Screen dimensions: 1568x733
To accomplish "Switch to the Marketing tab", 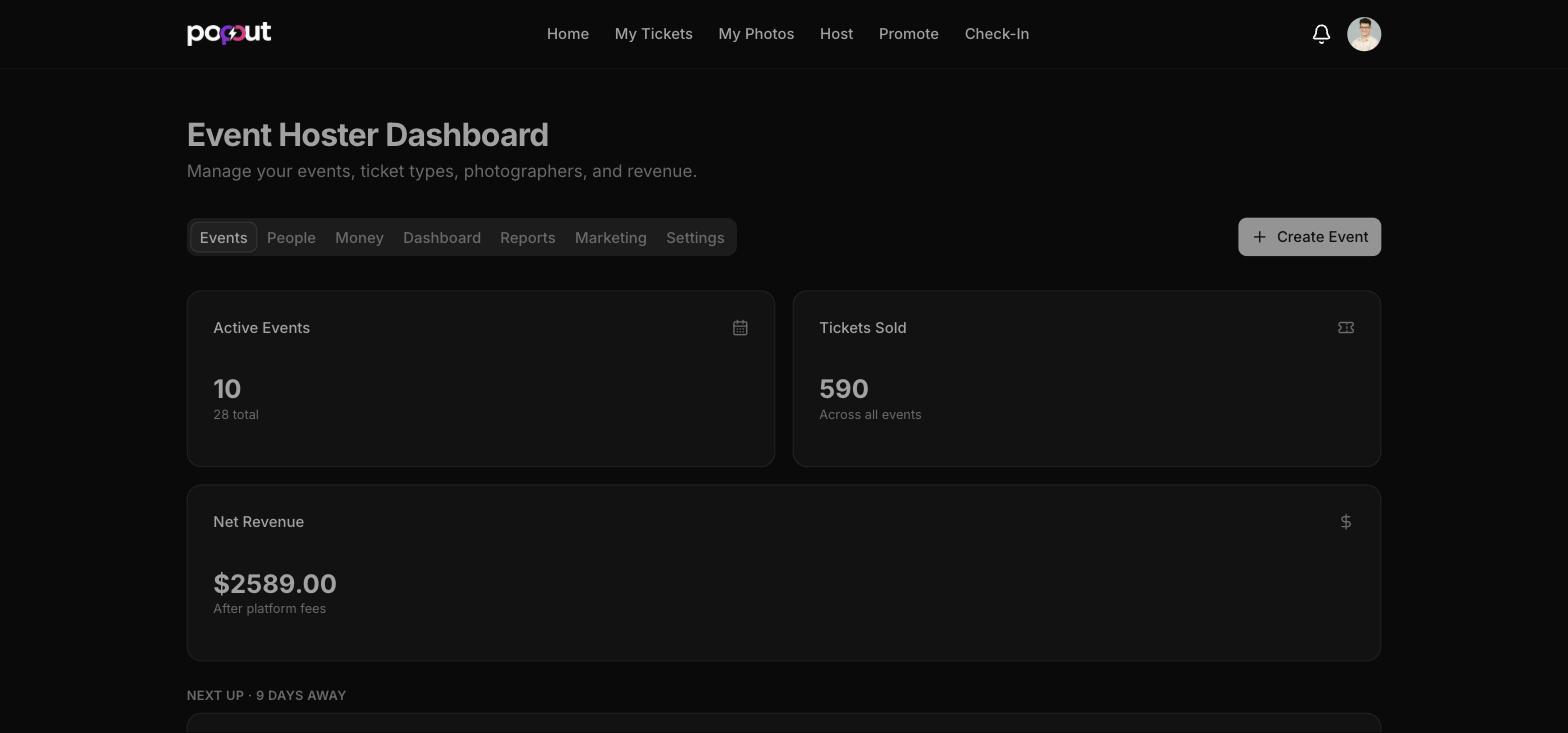I will [611, 237].
